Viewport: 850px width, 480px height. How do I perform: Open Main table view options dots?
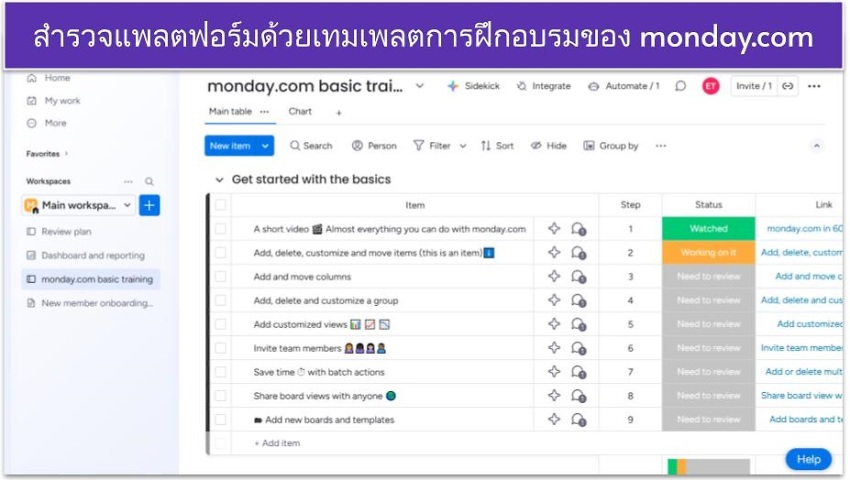(x=265, y=112)
